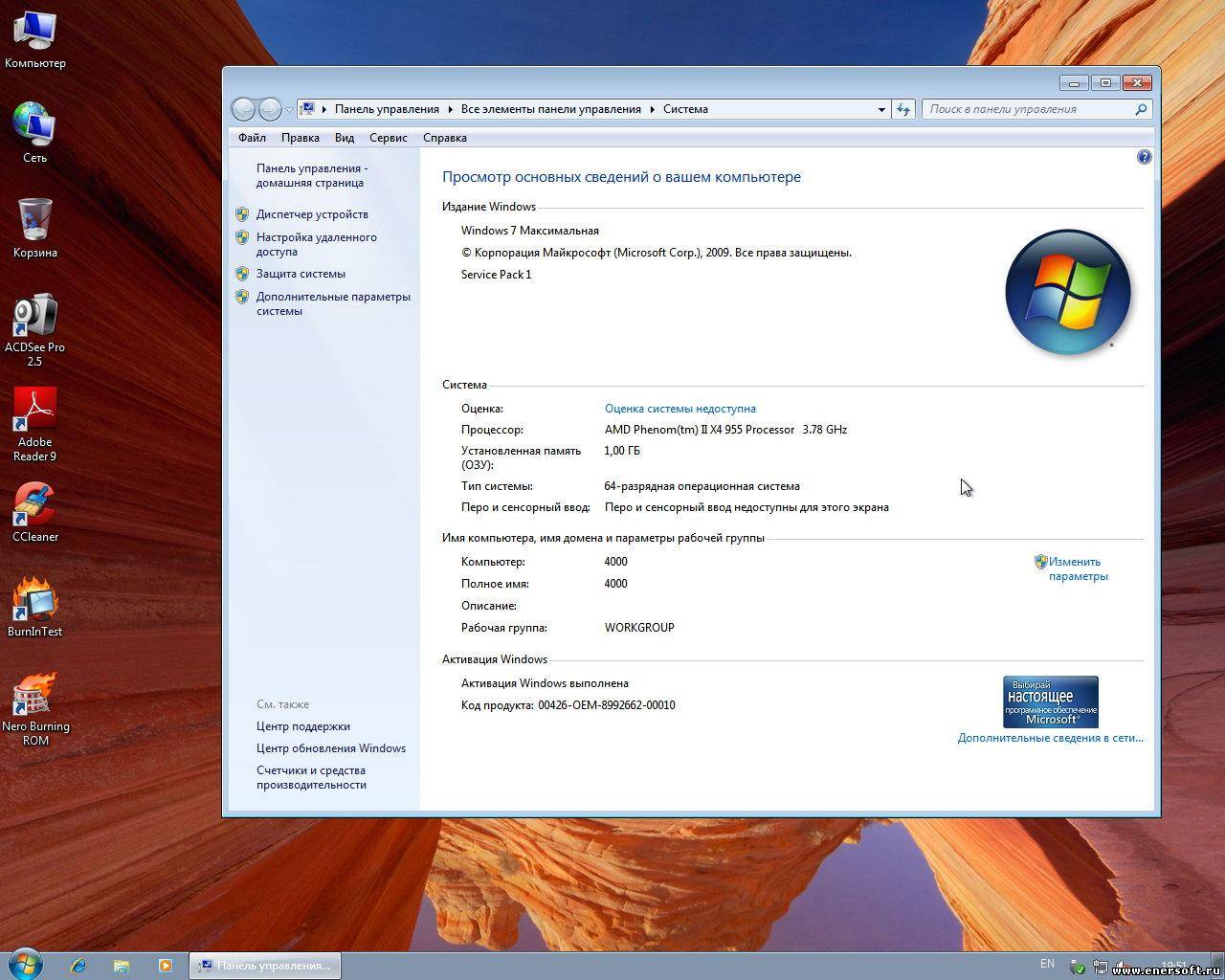1225x980 pixels.
Task: Click shield icon beside Дополнительные параметры системы
Action: point(242,297)
